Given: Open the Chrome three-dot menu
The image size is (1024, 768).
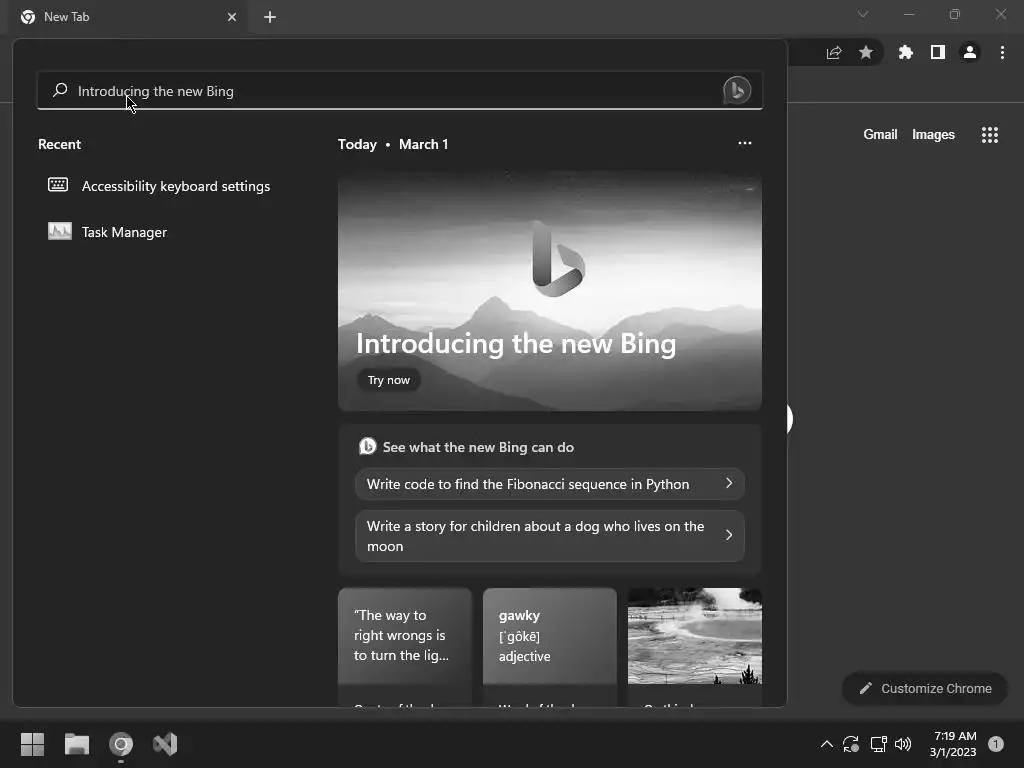Looking at the screenshot, I should (1002, 52).
